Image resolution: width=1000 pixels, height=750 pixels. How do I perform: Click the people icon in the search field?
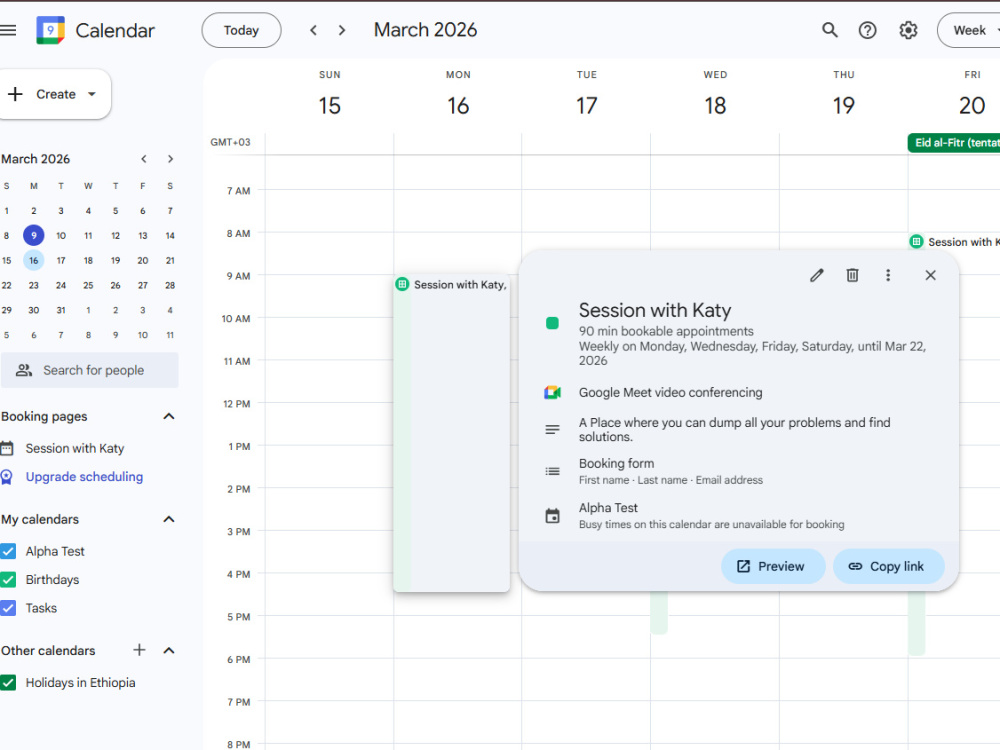(24, 370)
